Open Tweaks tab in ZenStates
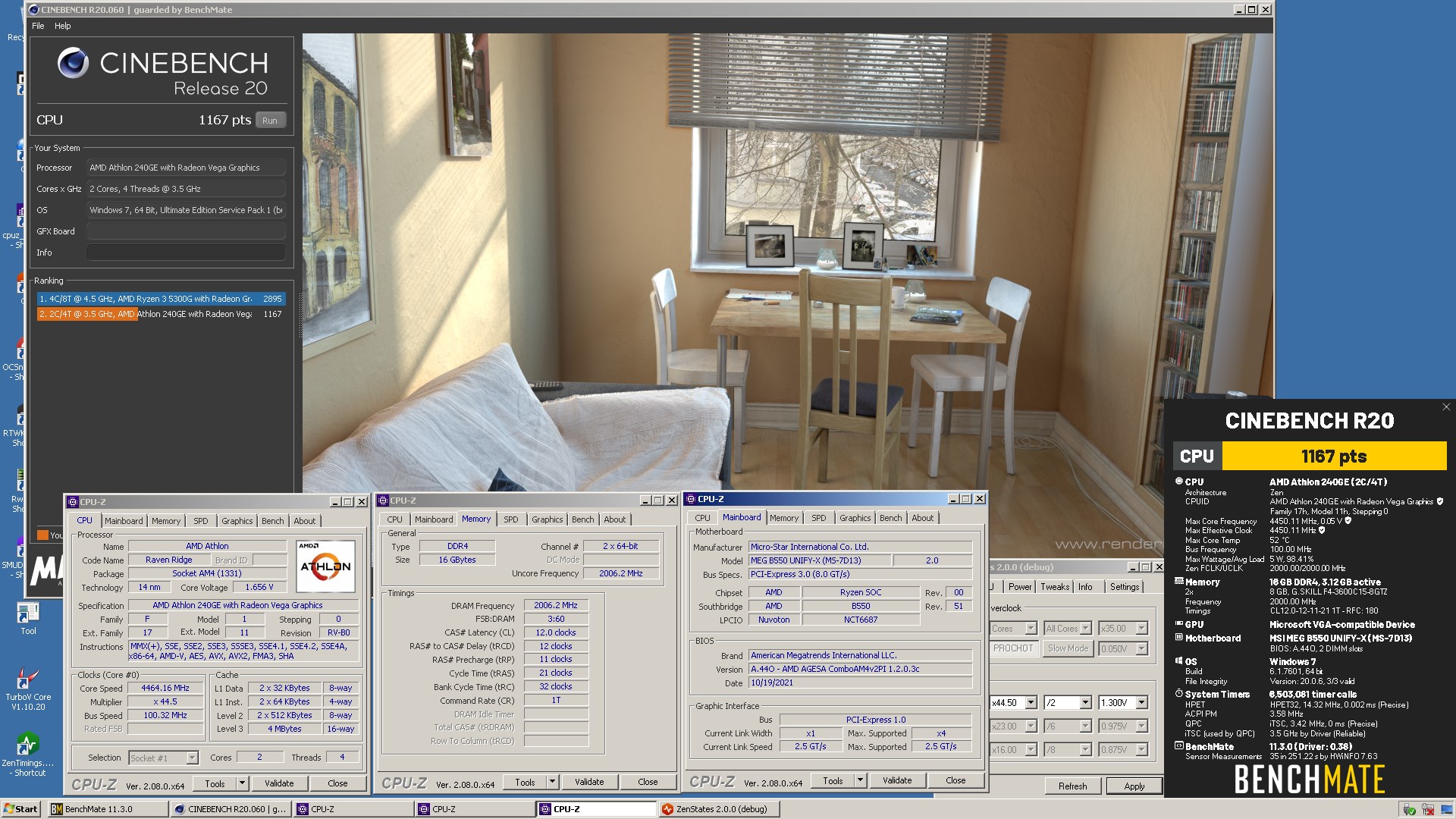This screenshot has width=1456, height=819. pos(1055,587)
